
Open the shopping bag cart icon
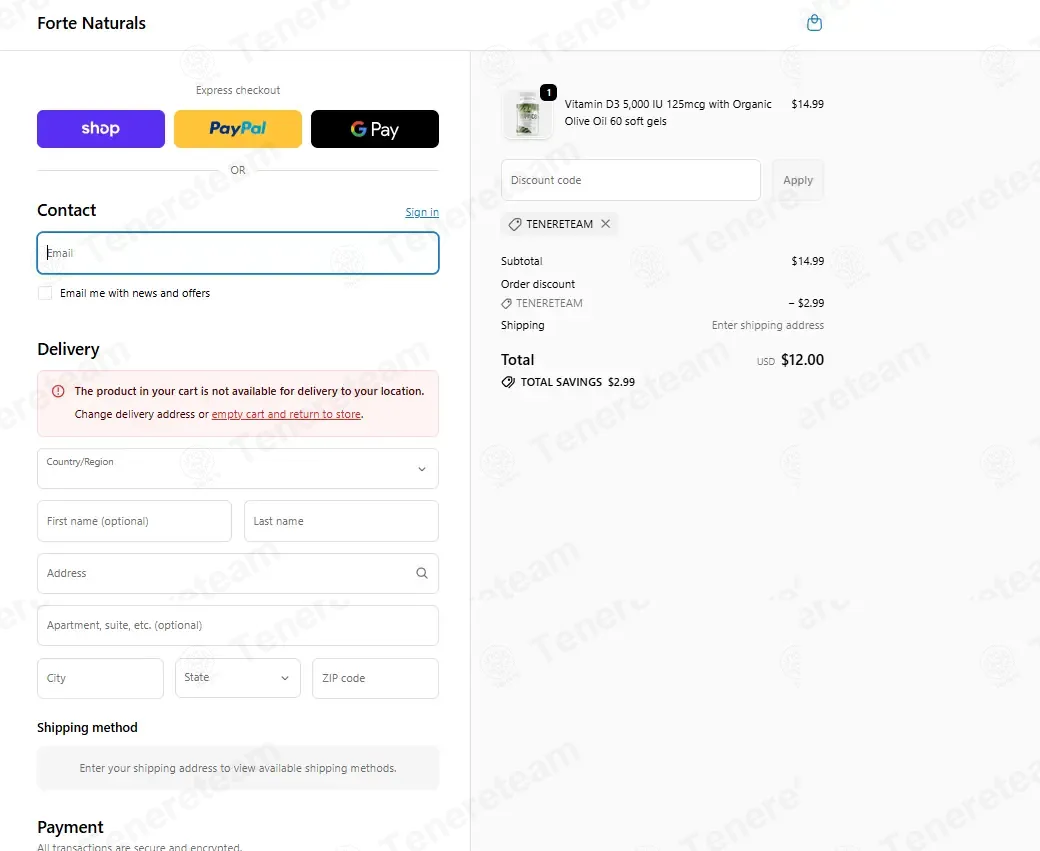(814, 23)
